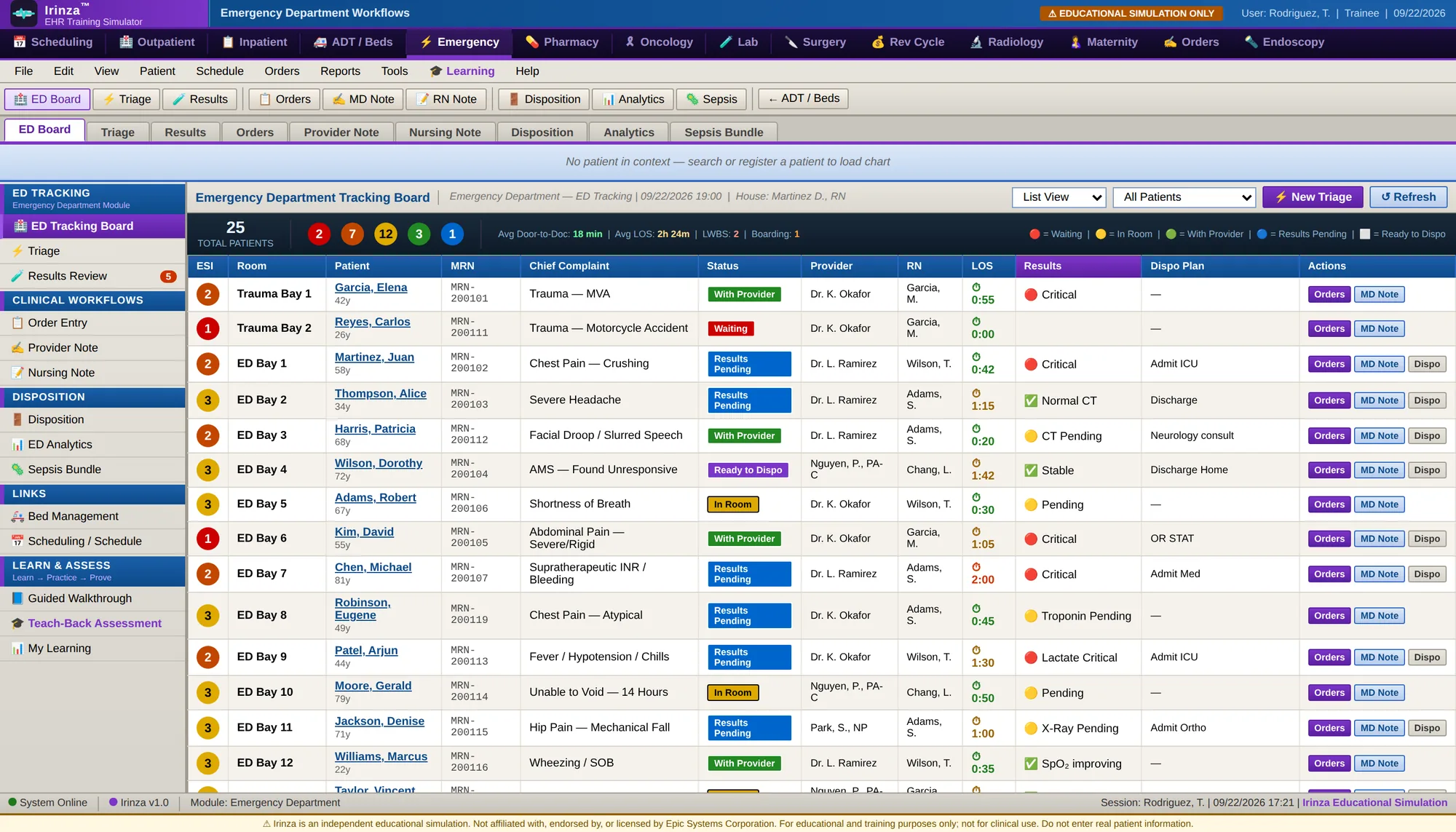Image resolution: width=1456 pixels, height=832 pixels.
Task: Open Bed Management sidebar link
Action: point(93,516)
